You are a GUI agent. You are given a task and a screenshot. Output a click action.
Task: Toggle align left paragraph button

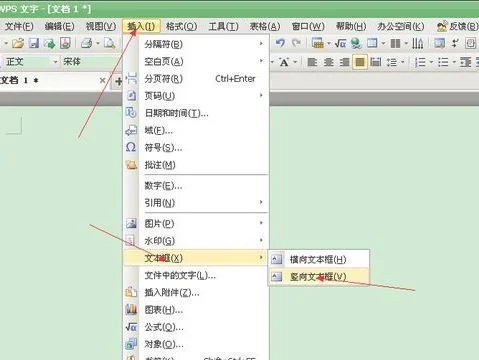312,62
